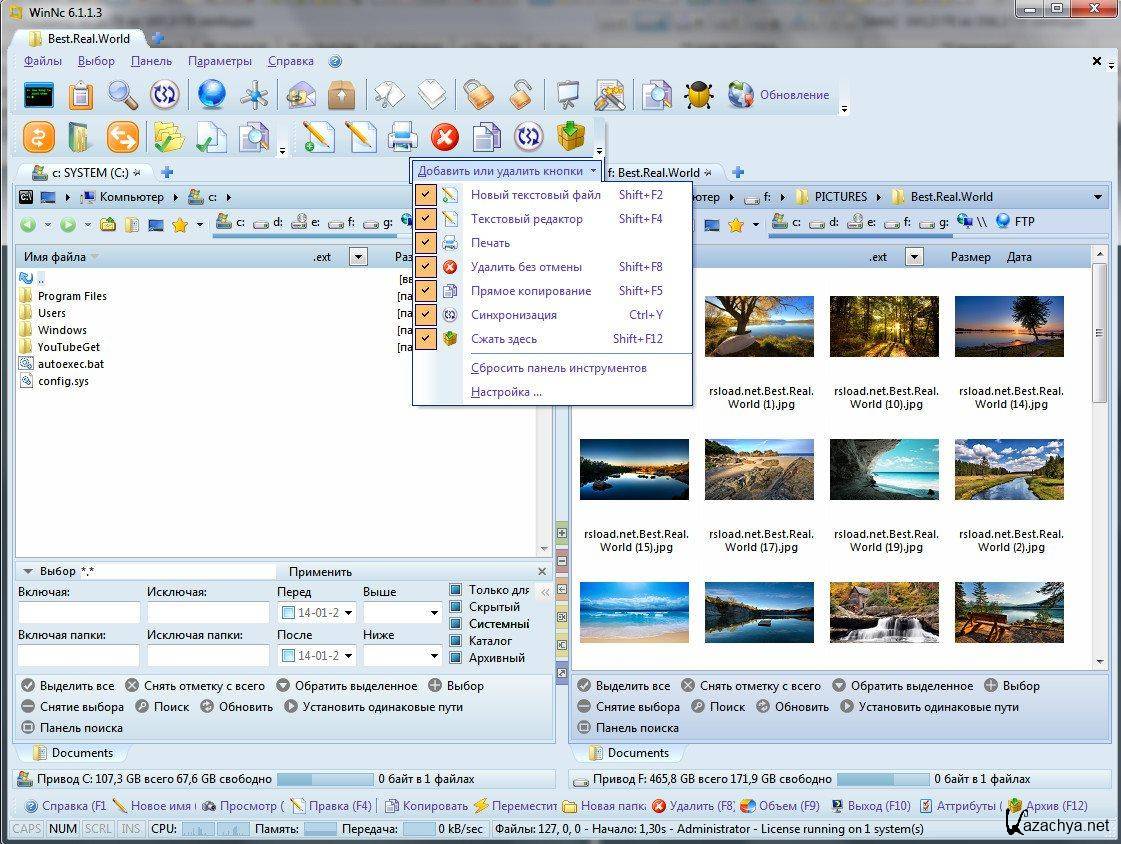This screenshot has height=844, width=1121.
Task: Choose Сбросить панель инструментов in the popup
Action: pos(558,368)
